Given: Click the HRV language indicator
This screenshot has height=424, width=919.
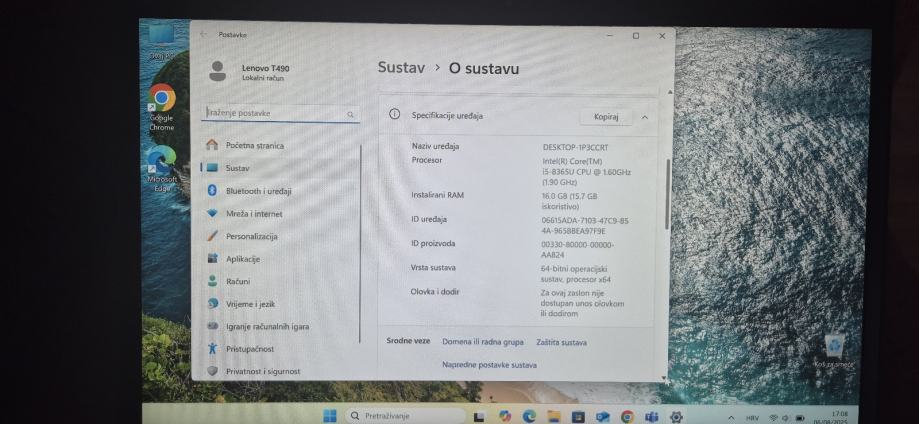Looking at the screenshot, I should tap(753, 418).
